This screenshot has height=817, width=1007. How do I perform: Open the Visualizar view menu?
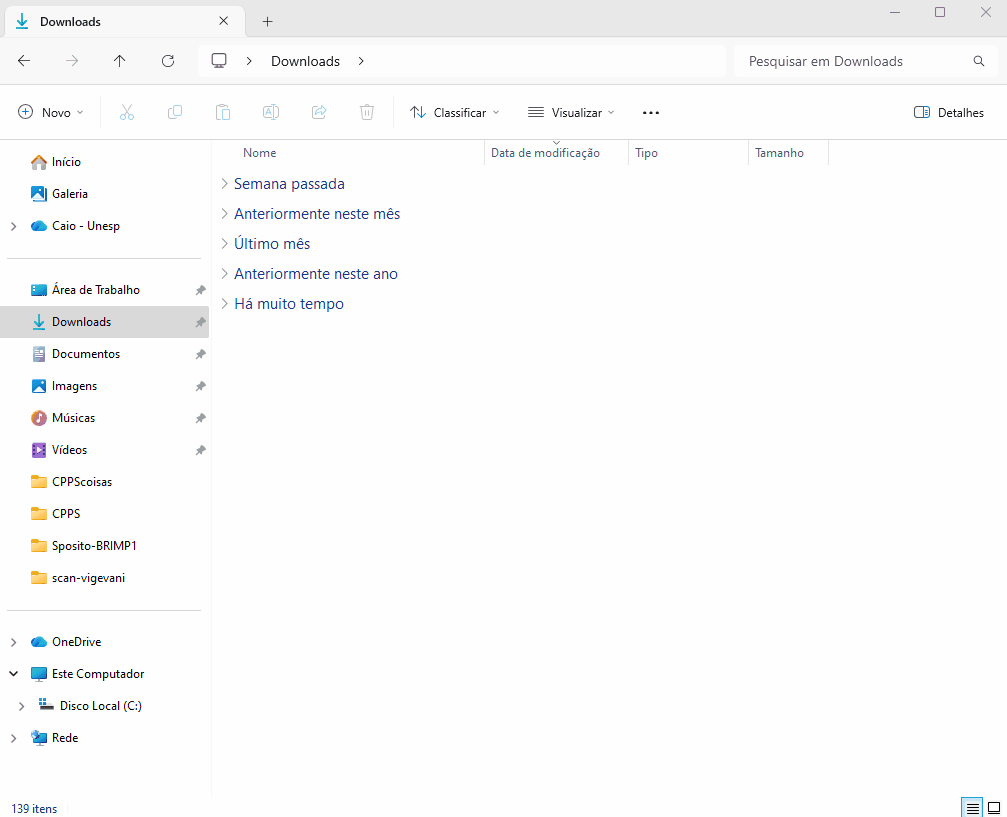(571, 112)
